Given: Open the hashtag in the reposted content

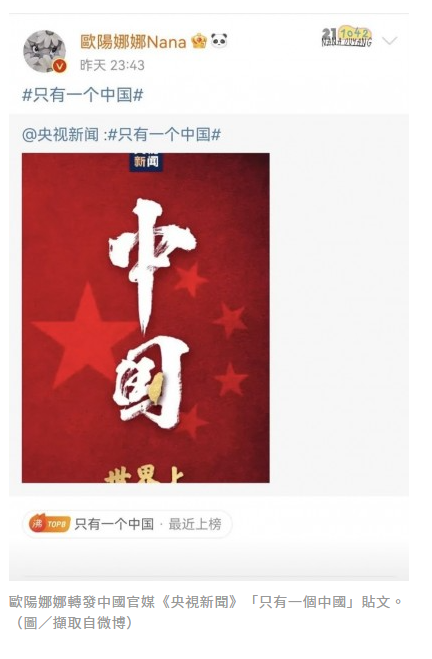Looking at the screenshot, I should pos(164,134).
